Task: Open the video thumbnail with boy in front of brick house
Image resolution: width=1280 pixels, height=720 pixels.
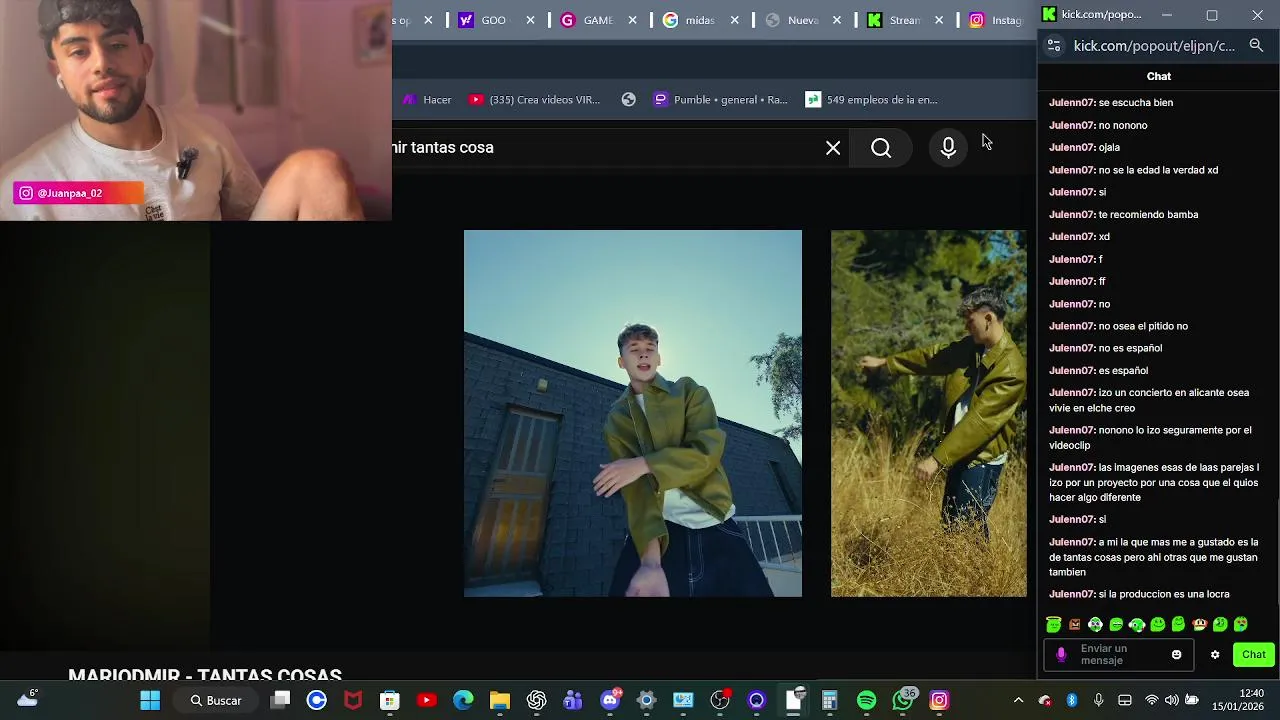Action: pos(633,413)
